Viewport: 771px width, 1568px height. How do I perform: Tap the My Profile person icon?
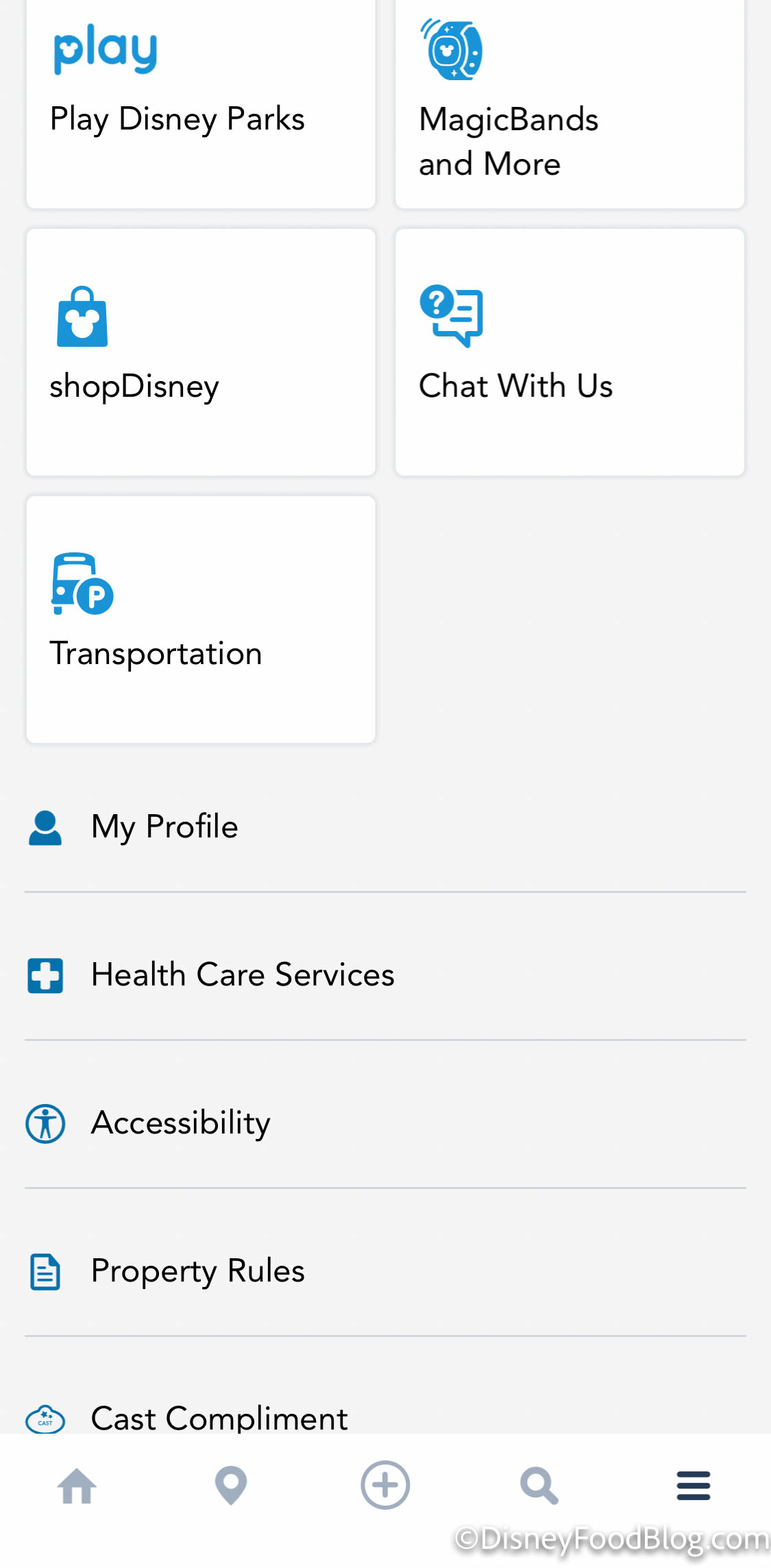45,827
